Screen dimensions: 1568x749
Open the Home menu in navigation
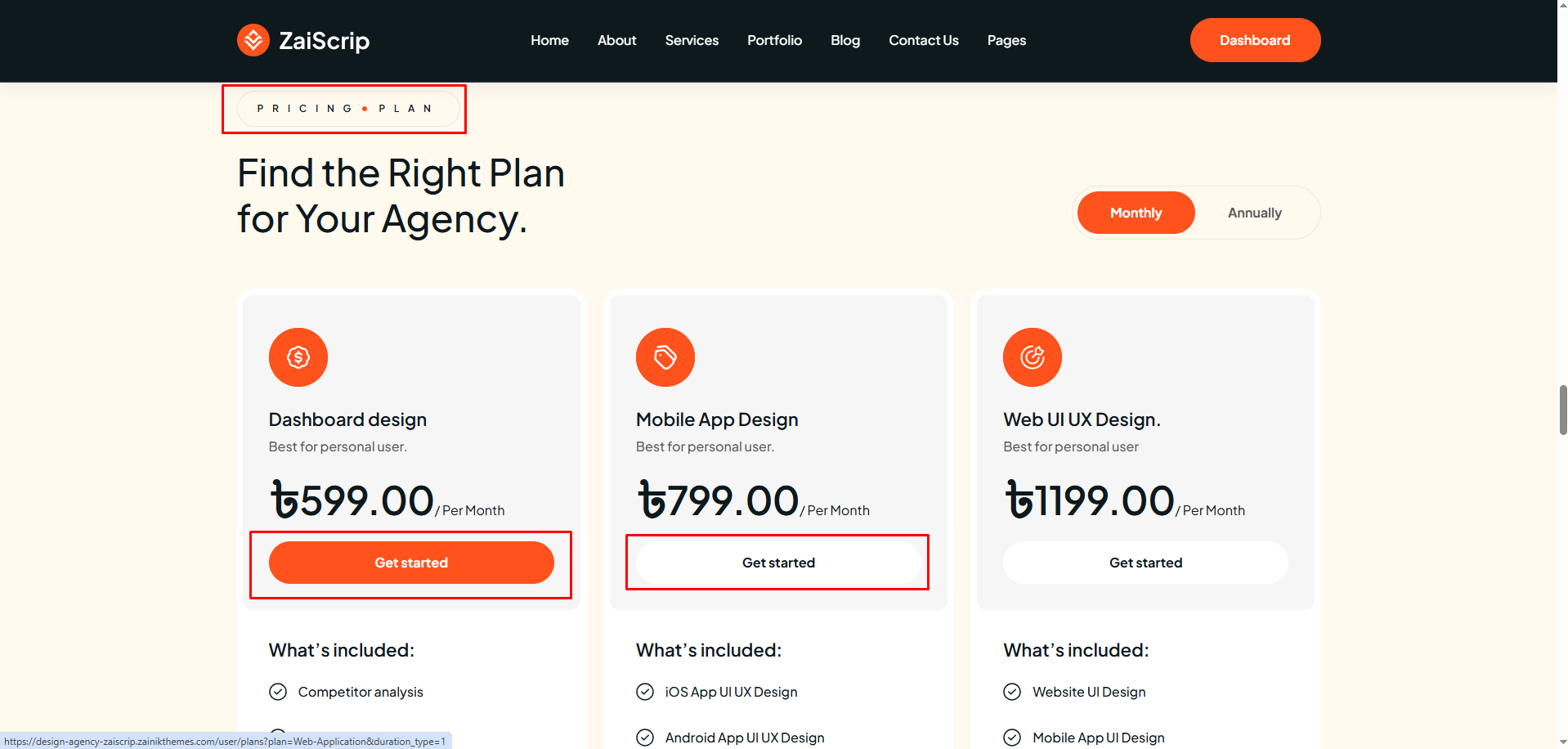point(549,40)
